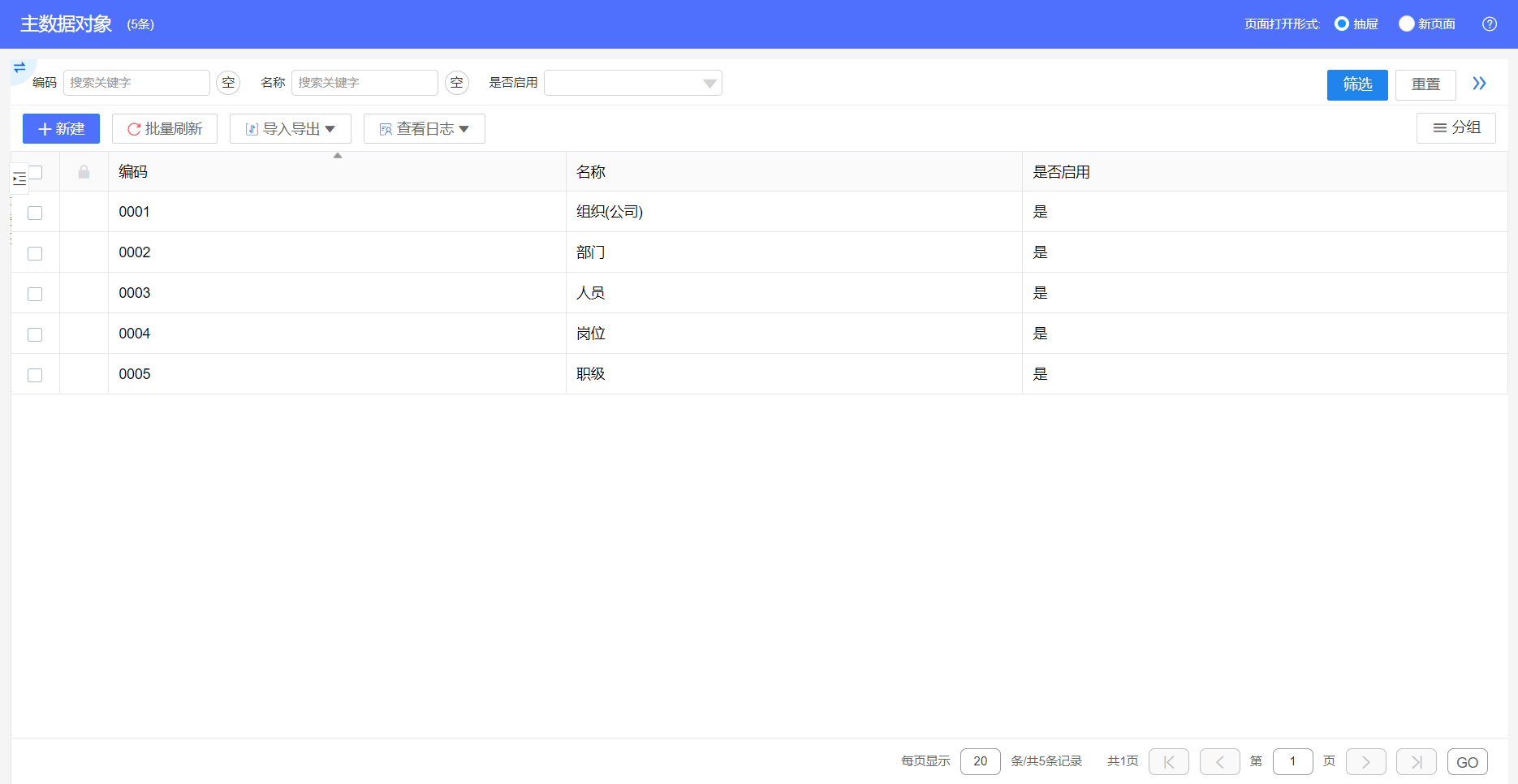Click the 主数据对象 page title
This screenshot has height=784, width=1518.
[x=67, y=24]
